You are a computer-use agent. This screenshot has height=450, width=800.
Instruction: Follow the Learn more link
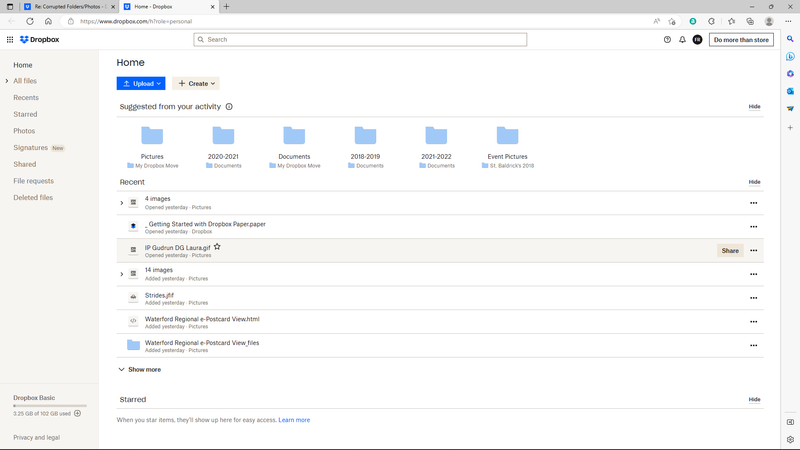(294, 420)
